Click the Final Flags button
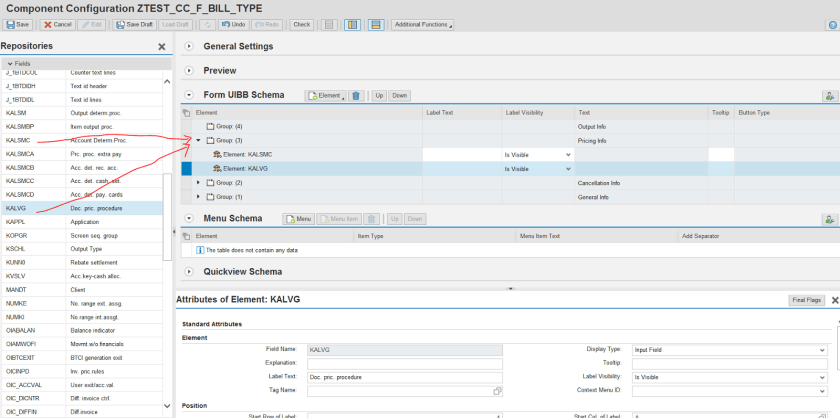 [x=806, y=299]
